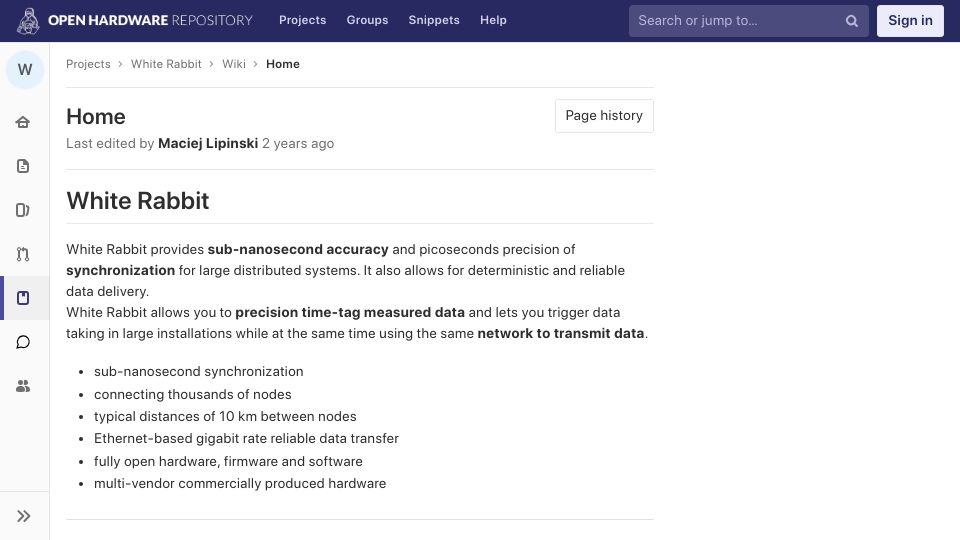Click the author name Maciej Lipinski

pos(208,143)
